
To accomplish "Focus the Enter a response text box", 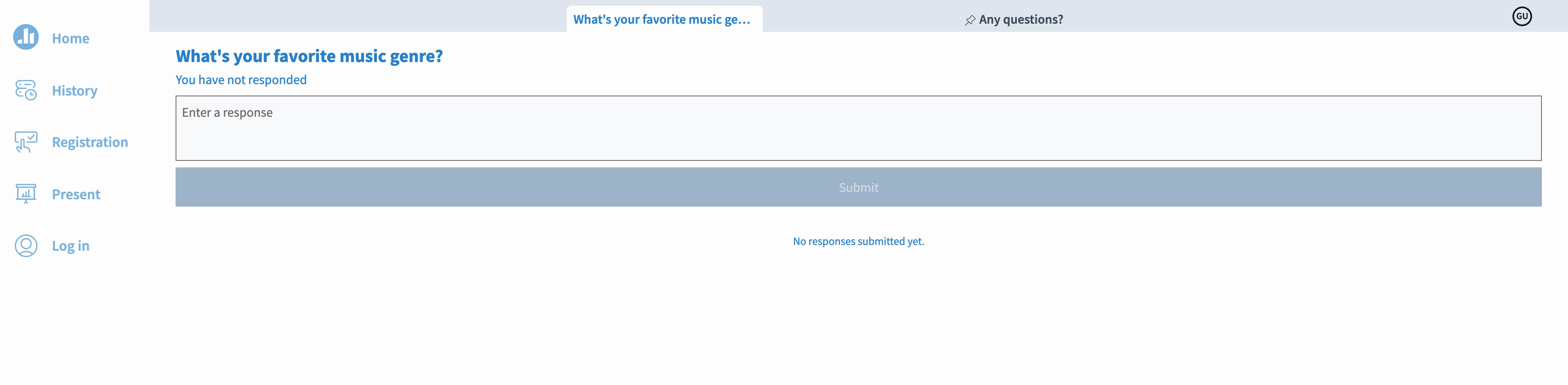I will (858, 128).
